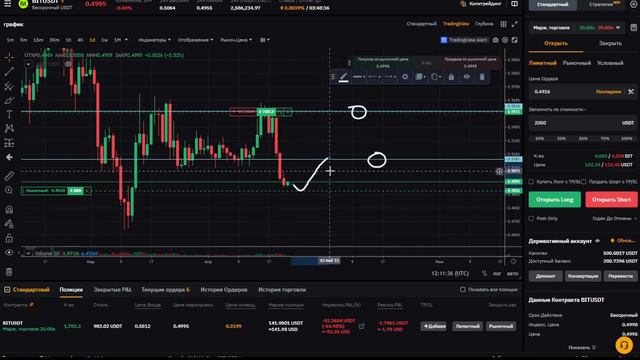Open the Отображение dropdown

click(x=196, y=40)
